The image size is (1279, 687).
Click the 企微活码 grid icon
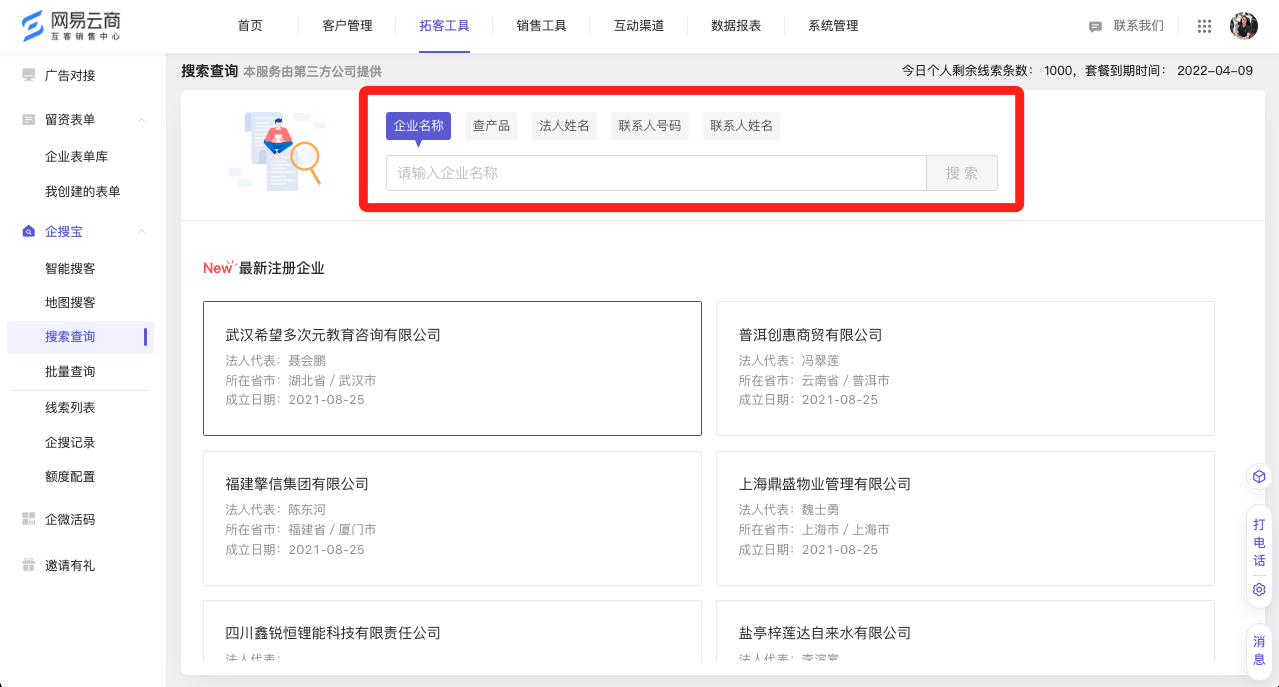point(28,520)
